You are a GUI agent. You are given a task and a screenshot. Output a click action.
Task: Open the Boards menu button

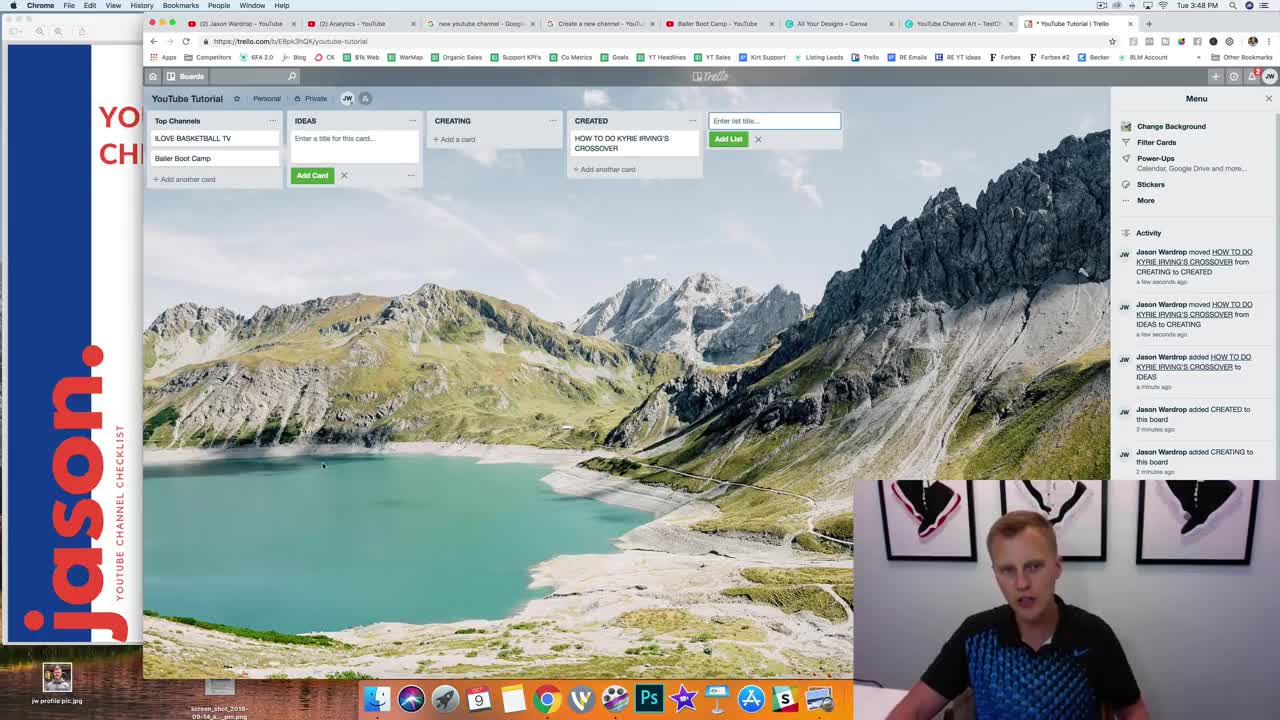tap(185, 76)
